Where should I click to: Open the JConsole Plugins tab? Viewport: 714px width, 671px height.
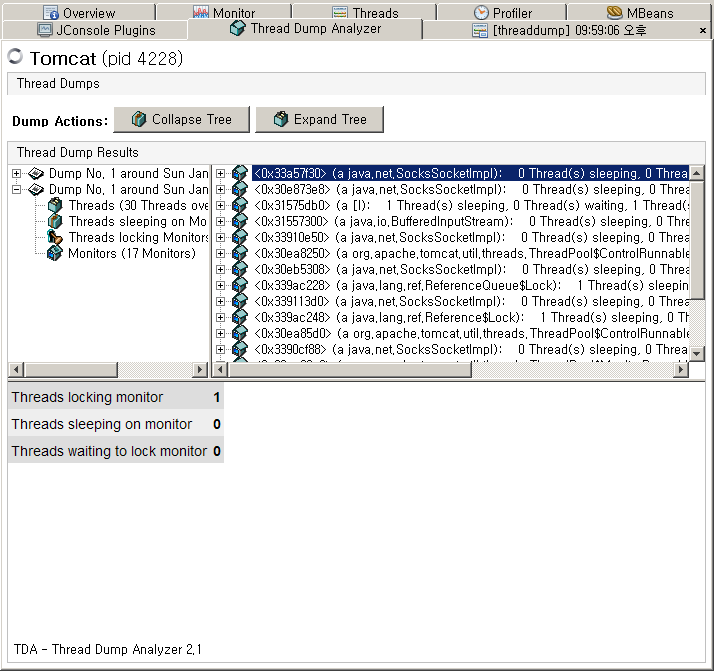pos(96,30)
